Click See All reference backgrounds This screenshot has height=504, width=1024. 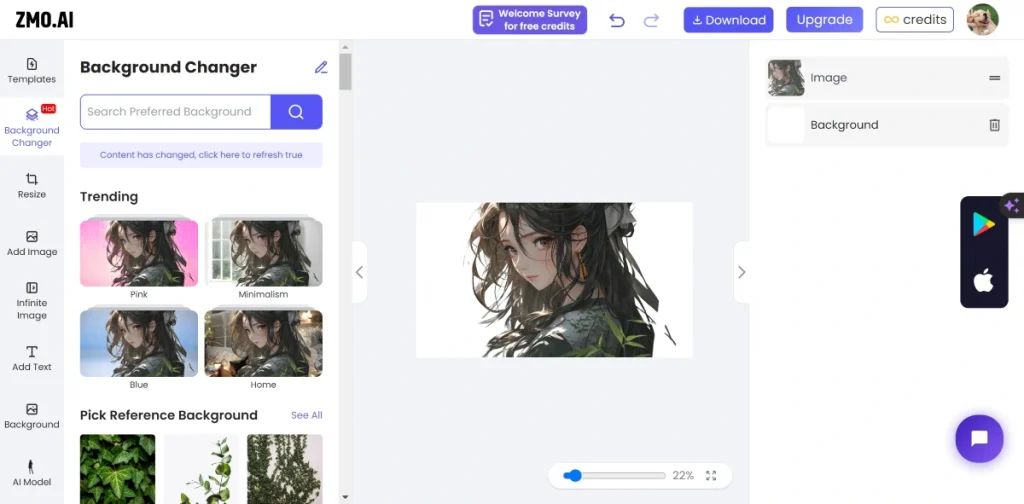[x=306, y=415]
